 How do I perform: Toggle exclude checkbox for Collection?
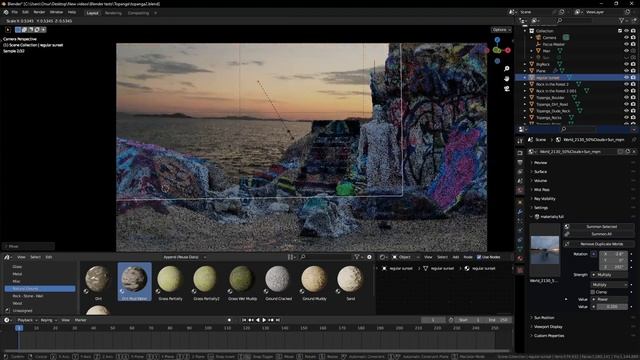tap(620, 31)
